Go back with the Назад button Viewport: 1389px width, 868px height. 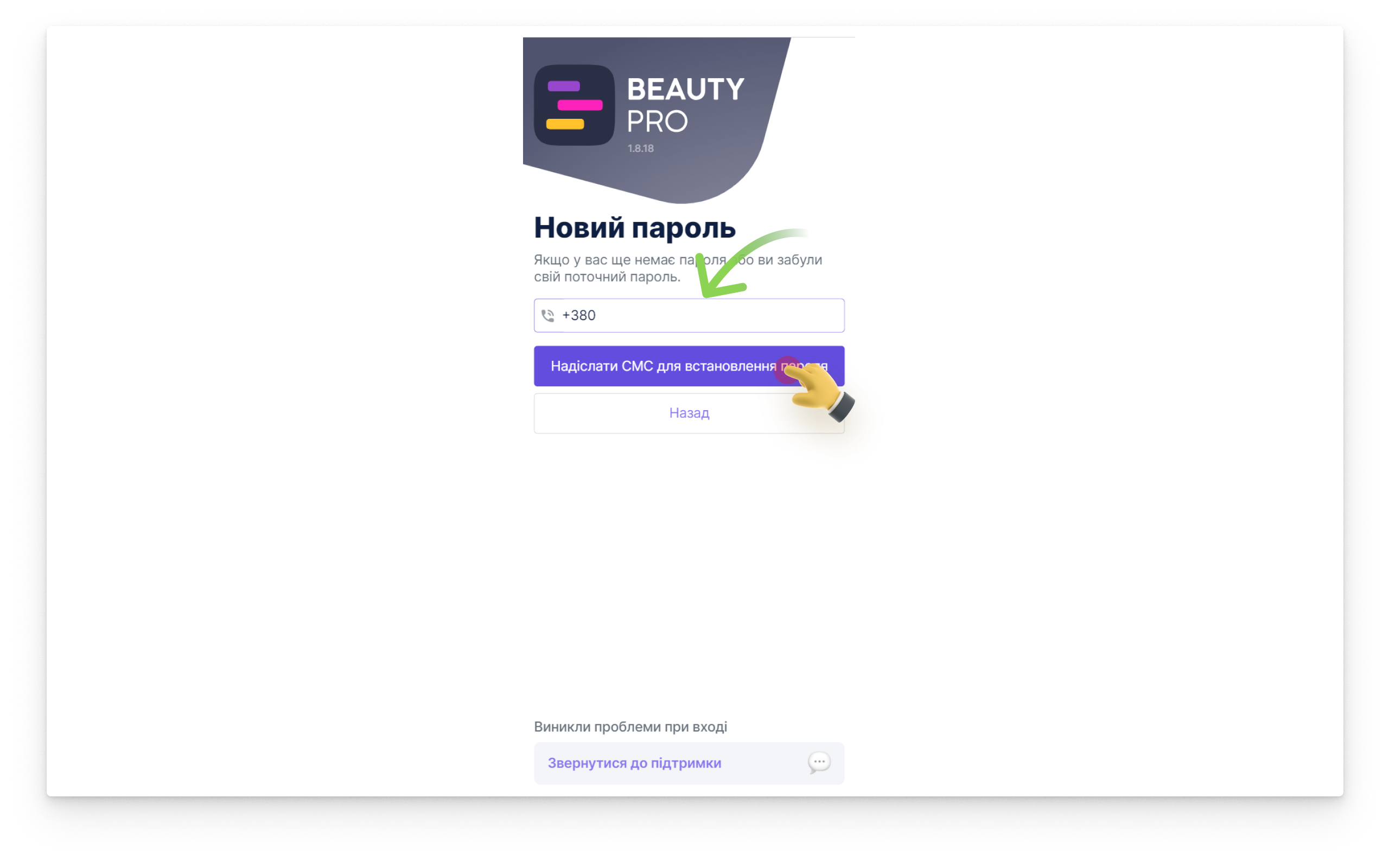[689, 413]
